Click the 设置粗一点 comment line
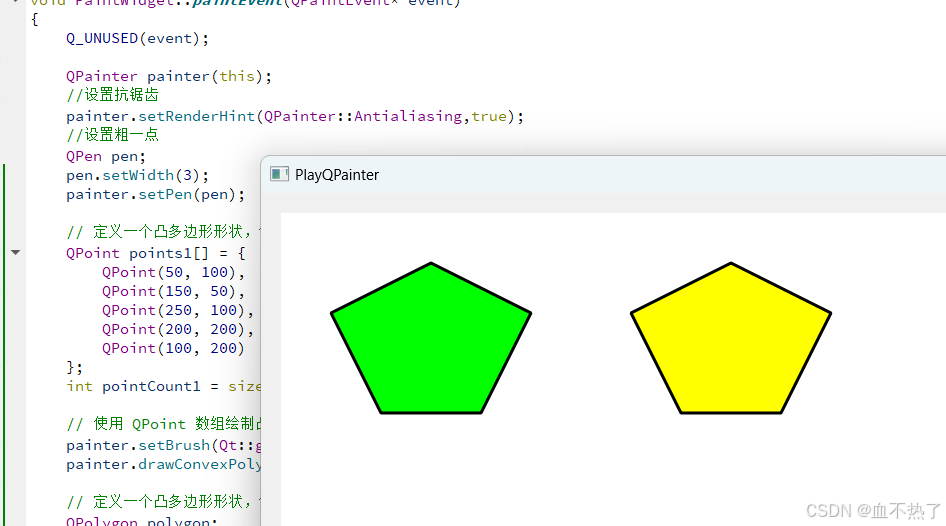The width and height of the screenshot is (946, 526). (x=112, y=135)
